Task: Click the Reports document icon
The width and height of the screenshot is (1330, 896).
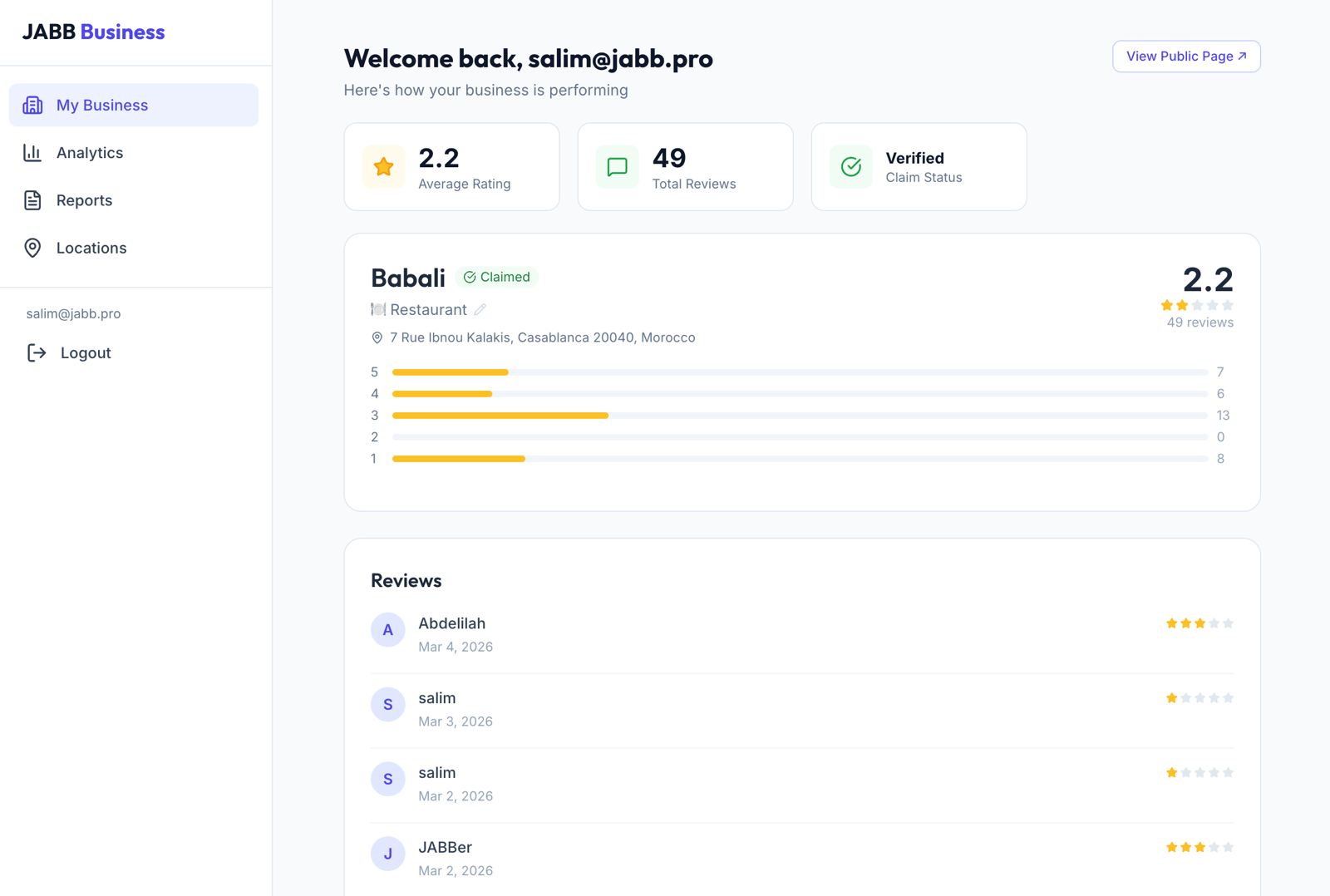Action: [32, 200]
